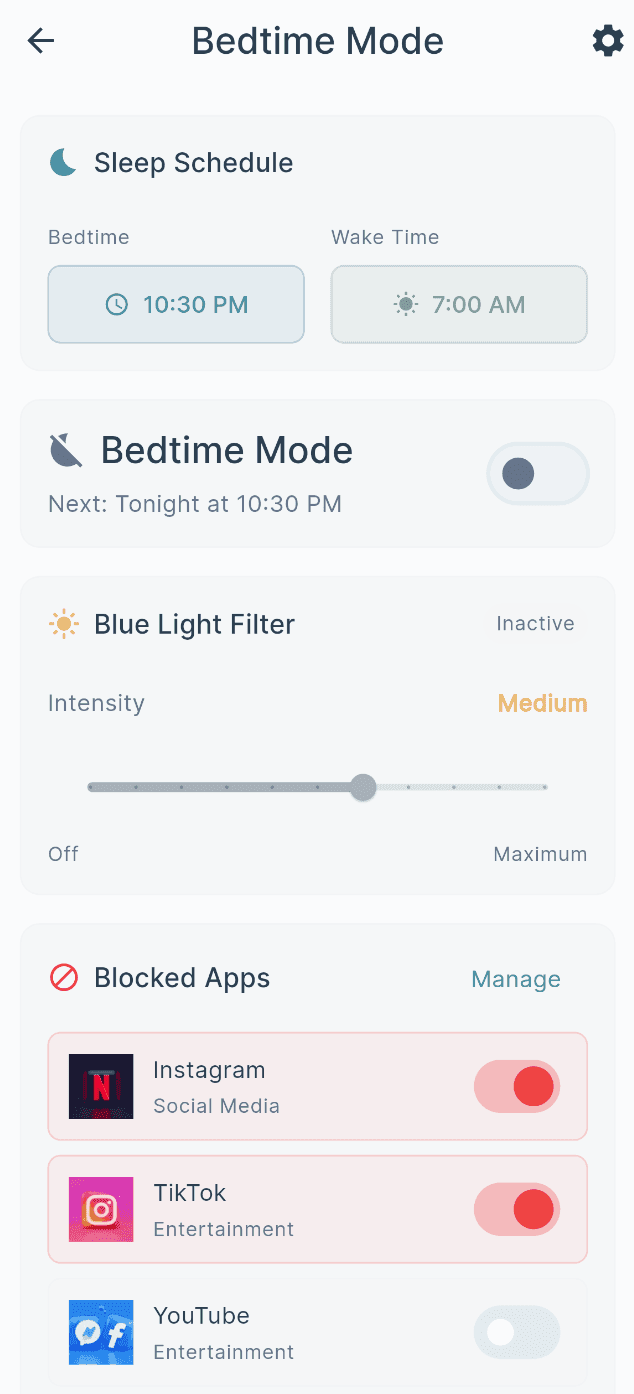Open the Bedtime time selector showing 10:30 PM
The height and width of the screenshot is (1394, 634).
[x=176, y=304]
